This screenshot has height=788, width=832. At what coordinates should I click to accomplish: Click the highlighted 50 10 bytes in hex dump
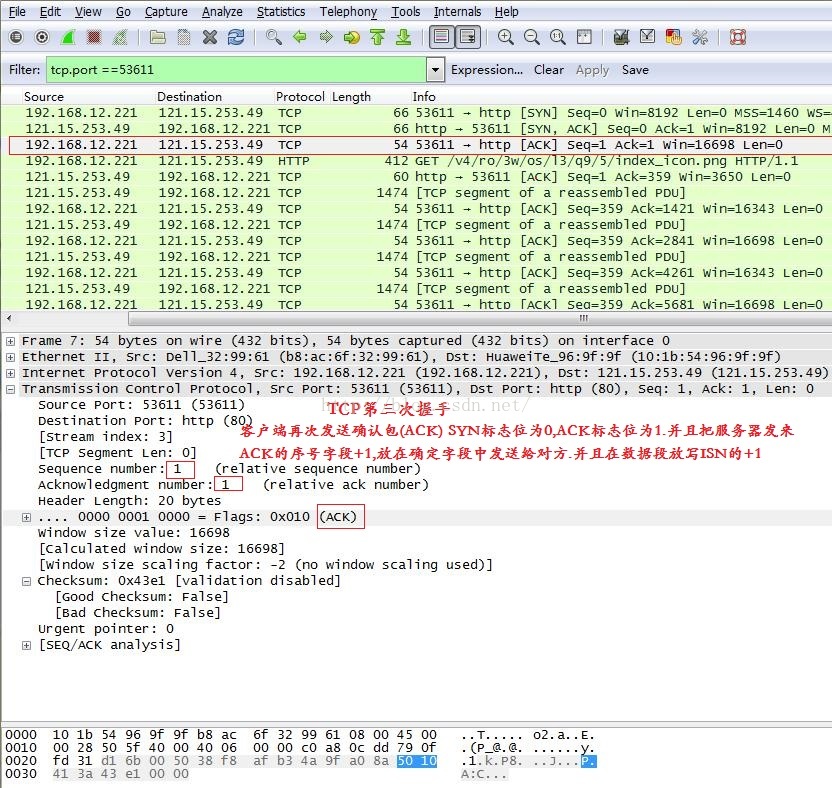pos(417,761)
